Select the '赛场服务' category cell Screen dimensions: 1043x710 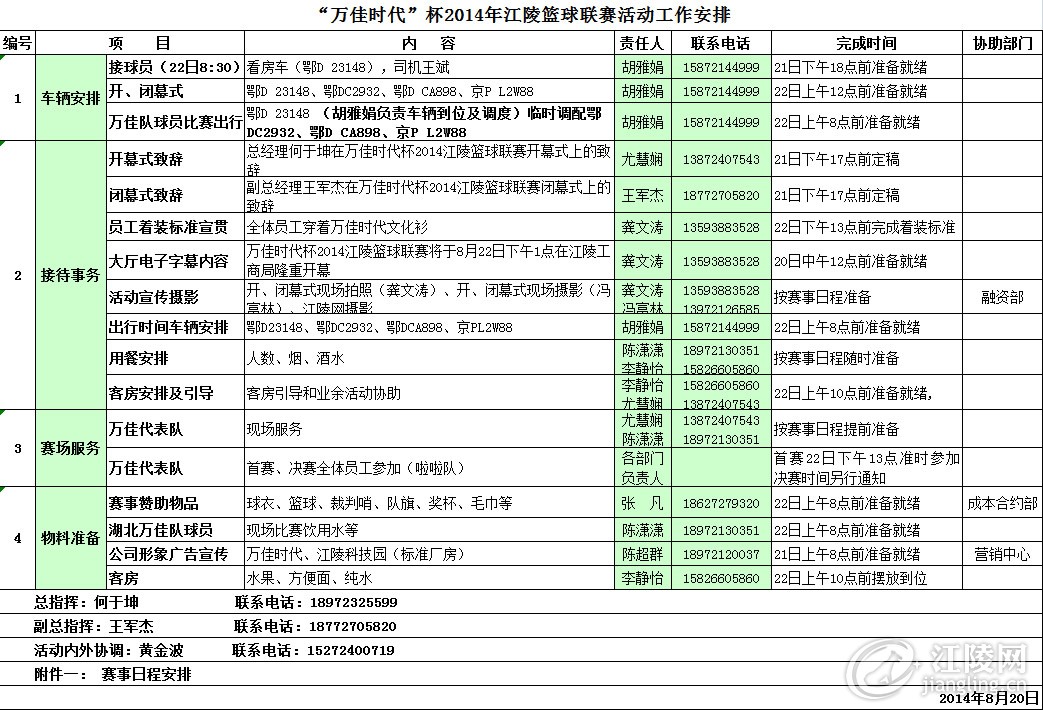(71, 448)
